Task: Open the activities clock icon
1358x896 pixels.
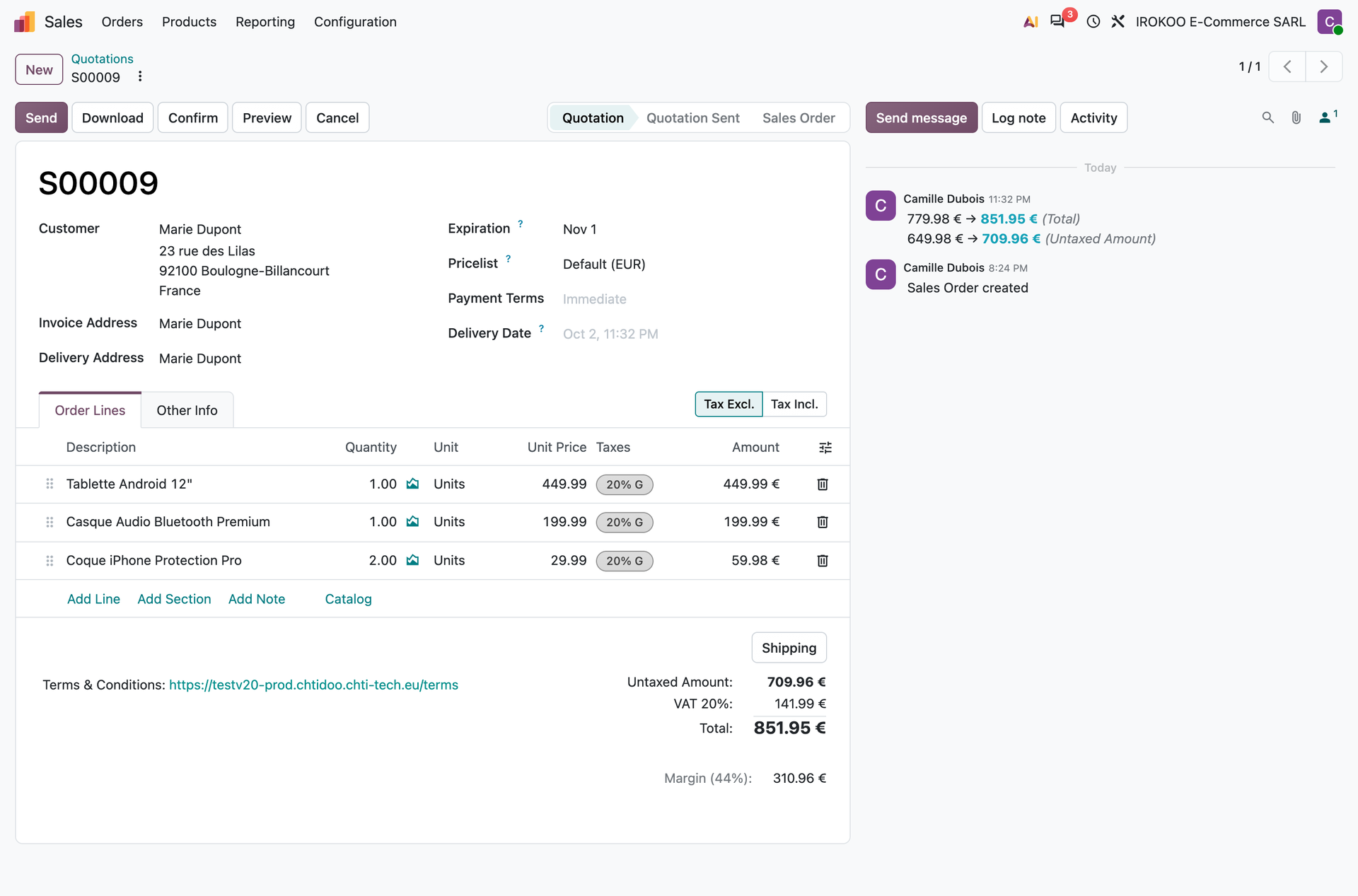Action: [1093, 22]
